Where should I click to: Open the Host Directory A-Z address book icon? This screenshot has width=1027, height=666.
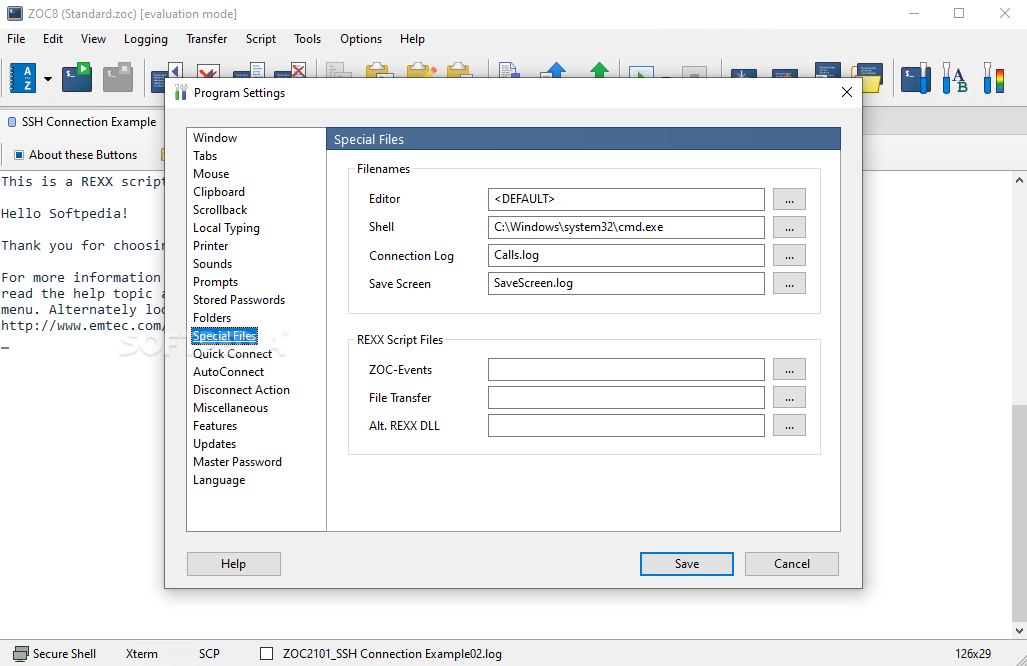point(23,78)
